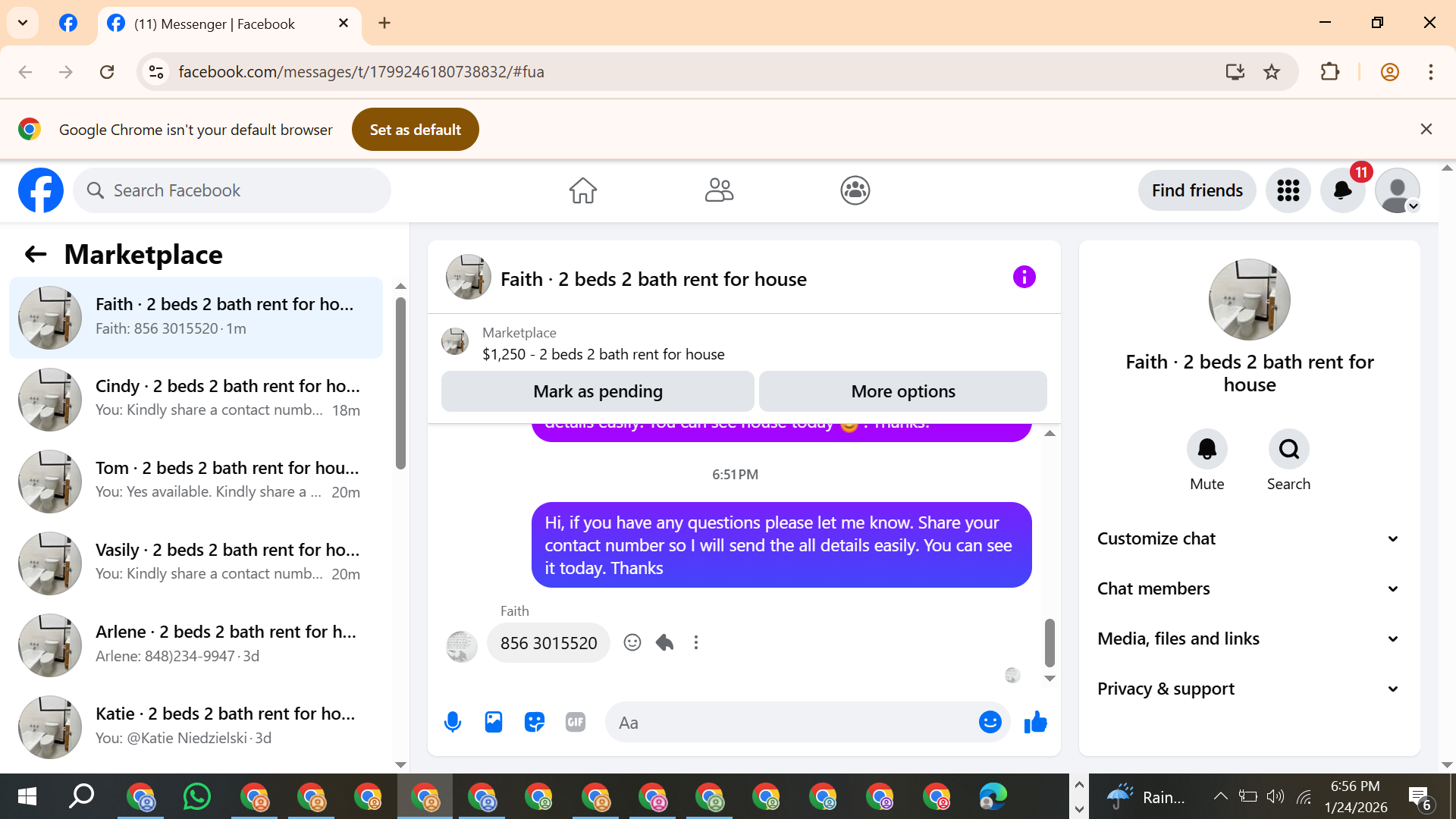Mute this conversation's notifications
Viewport: 1456px width, 819px height.
pyautogui.click(x=1207, y=450)
